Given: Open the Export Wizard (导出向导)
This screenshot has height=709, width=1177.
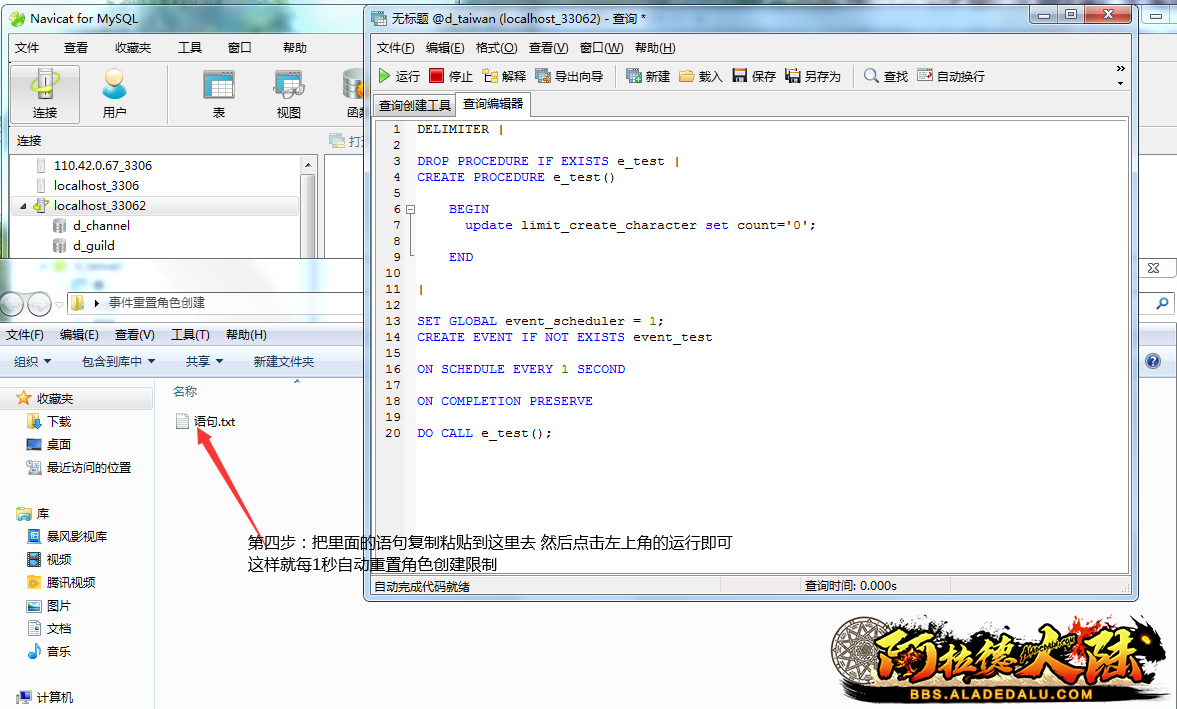Looking at the screenshot, I should [x=568, y=76].
